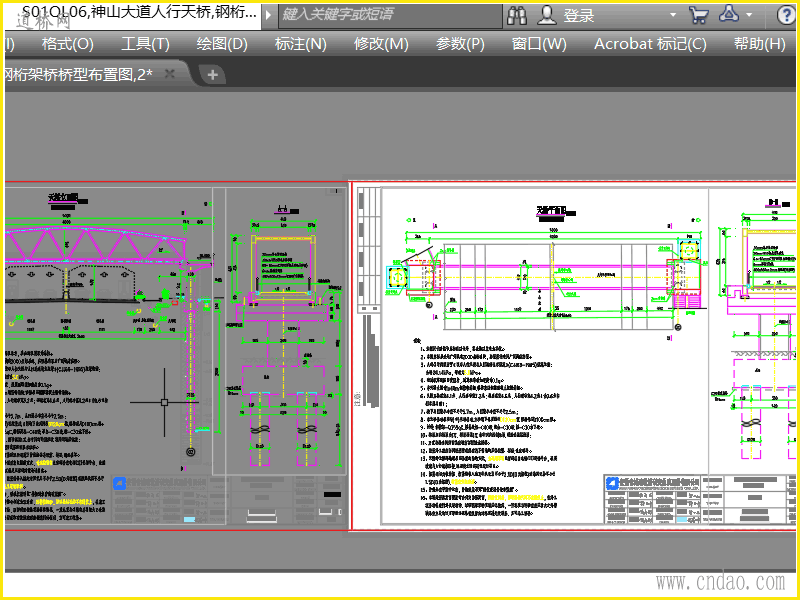Expand the dropdown arrow next to 登录
The image size is (800, 600).
pyautogui.click(x=673, y=14)
